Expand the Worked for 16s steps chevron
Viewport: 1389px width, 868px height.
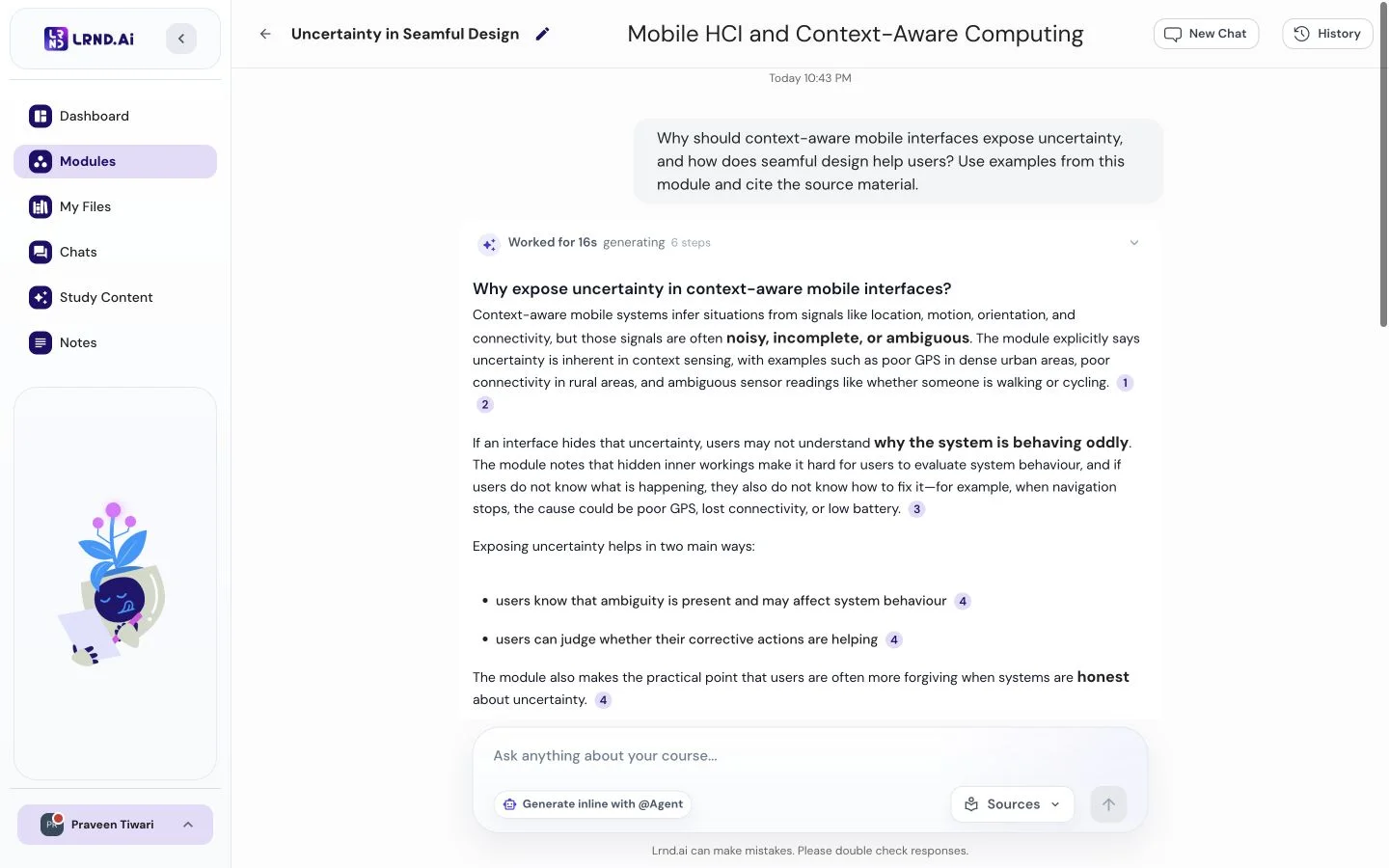click(x=1134, y=243)
